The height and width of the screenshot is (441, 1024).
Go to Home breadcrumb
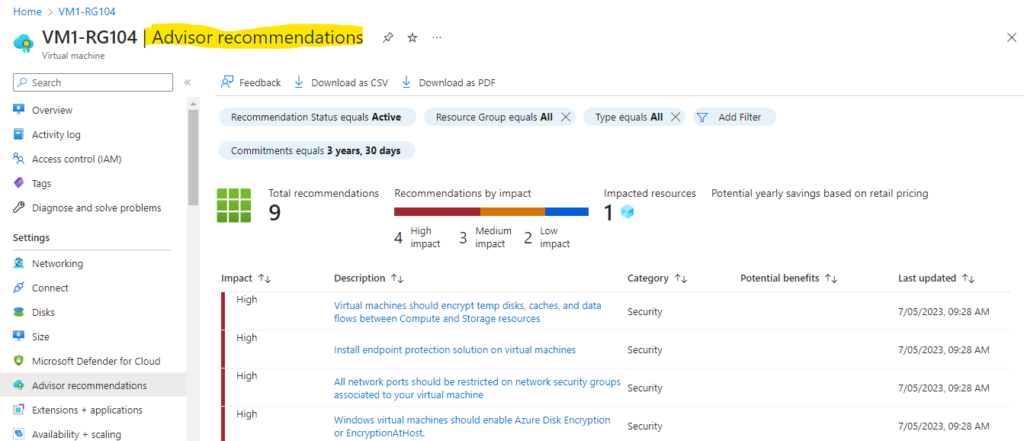tap(27, 12)
